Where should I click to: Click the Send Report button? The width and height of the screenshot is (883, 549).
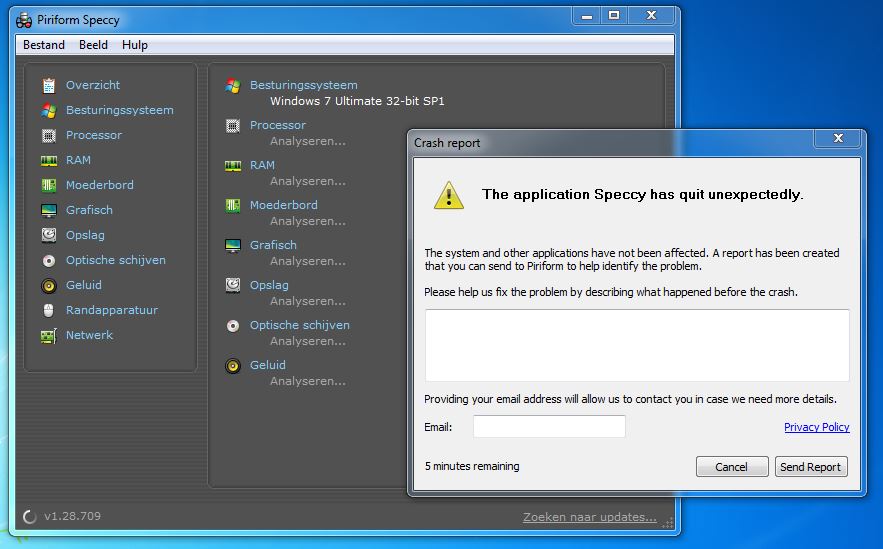click(811, 467)
